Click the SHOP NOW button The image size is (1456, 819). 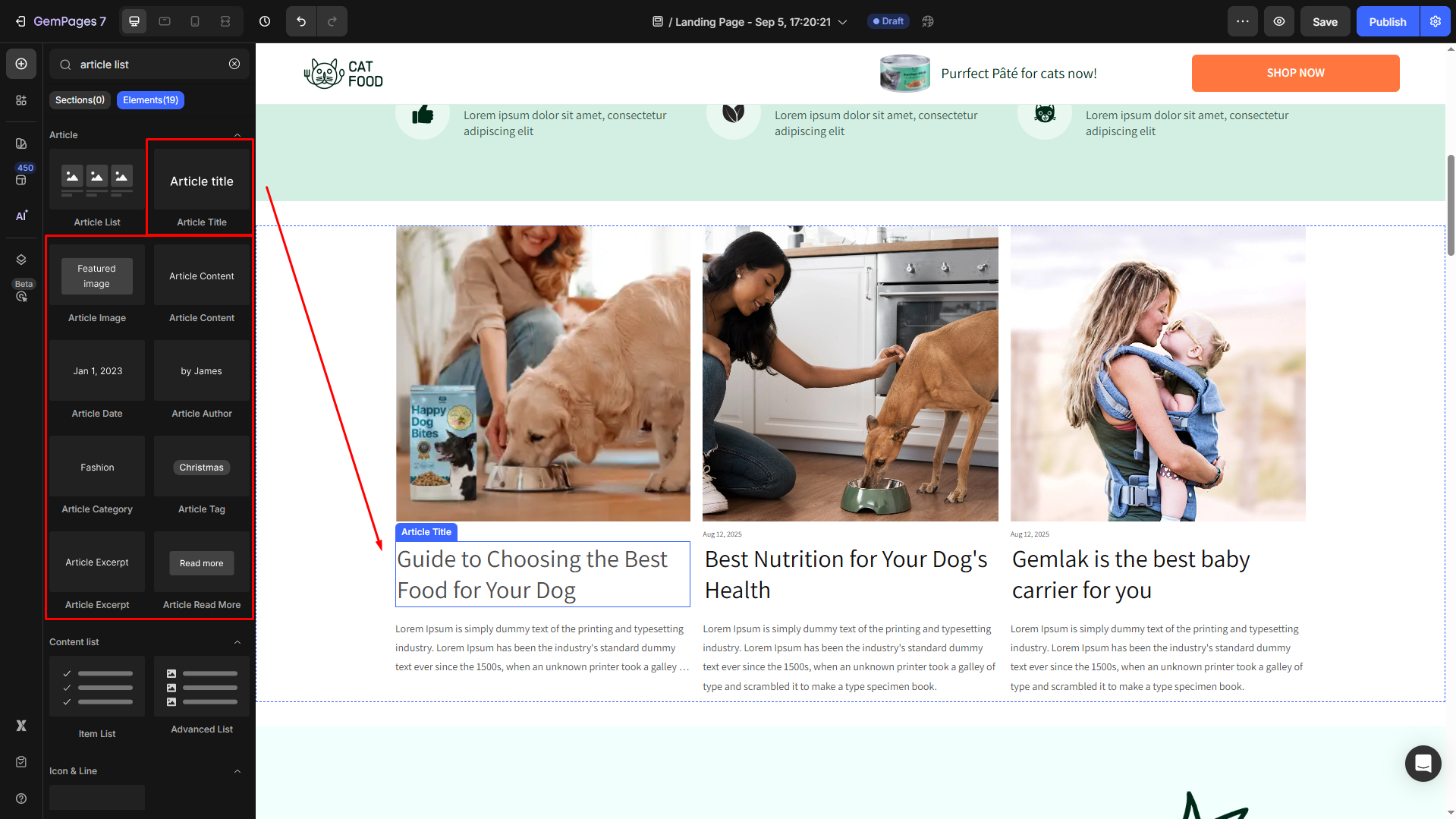pyautogui.click(x=1295, y=73)
